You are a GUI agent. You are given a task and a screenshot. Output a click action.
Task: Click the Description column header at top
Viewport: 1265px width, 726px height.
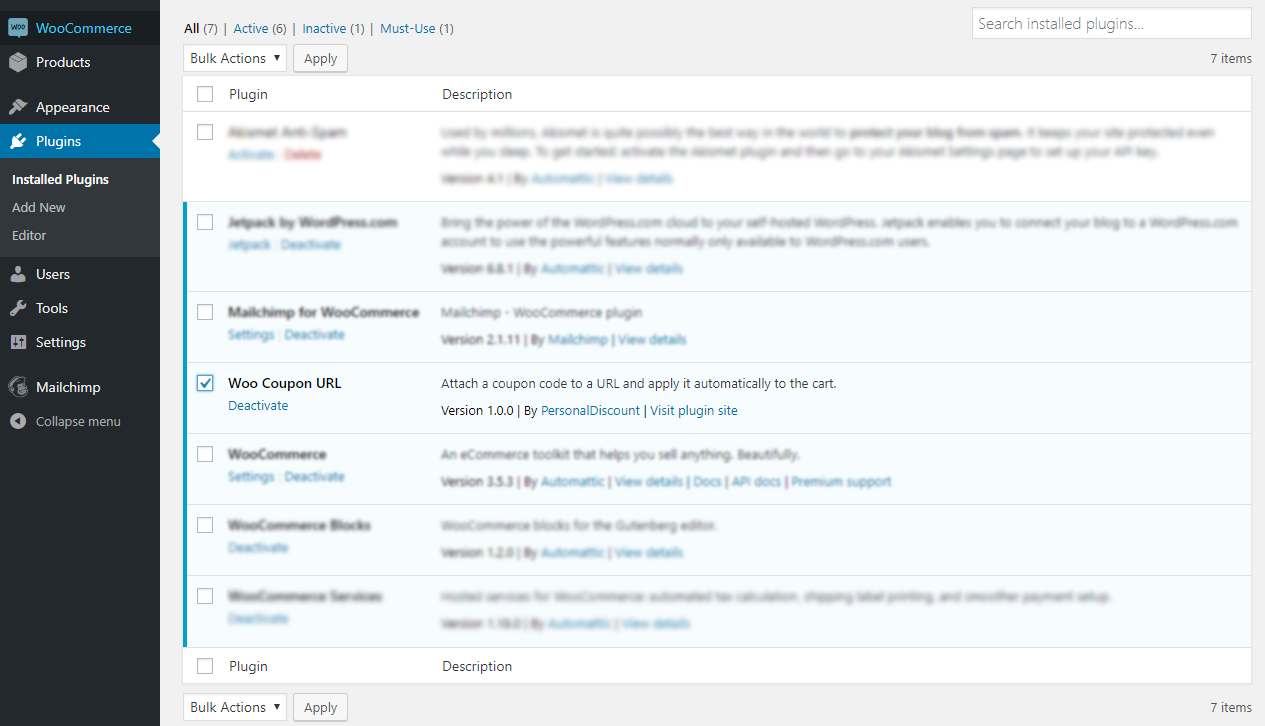pos(477,95)
